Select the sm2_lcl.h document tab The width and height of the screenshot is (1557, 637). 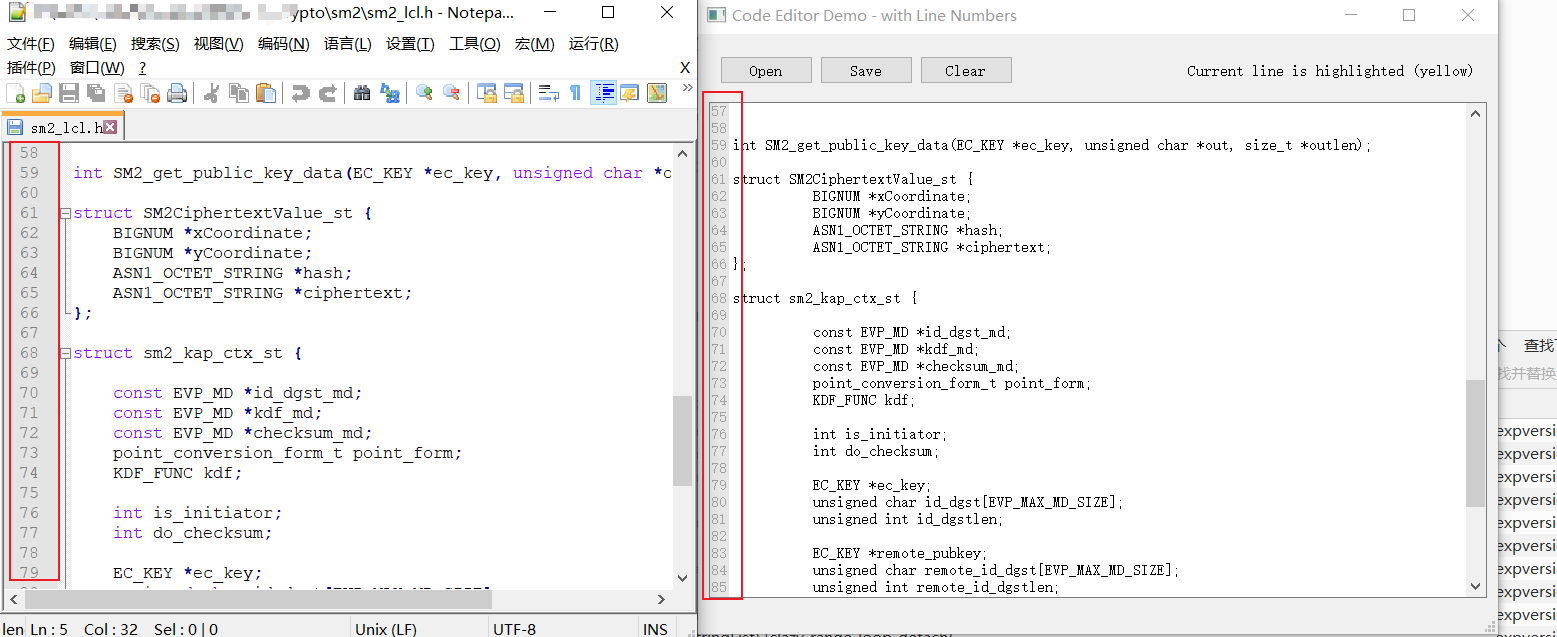(x=62, y=128)
